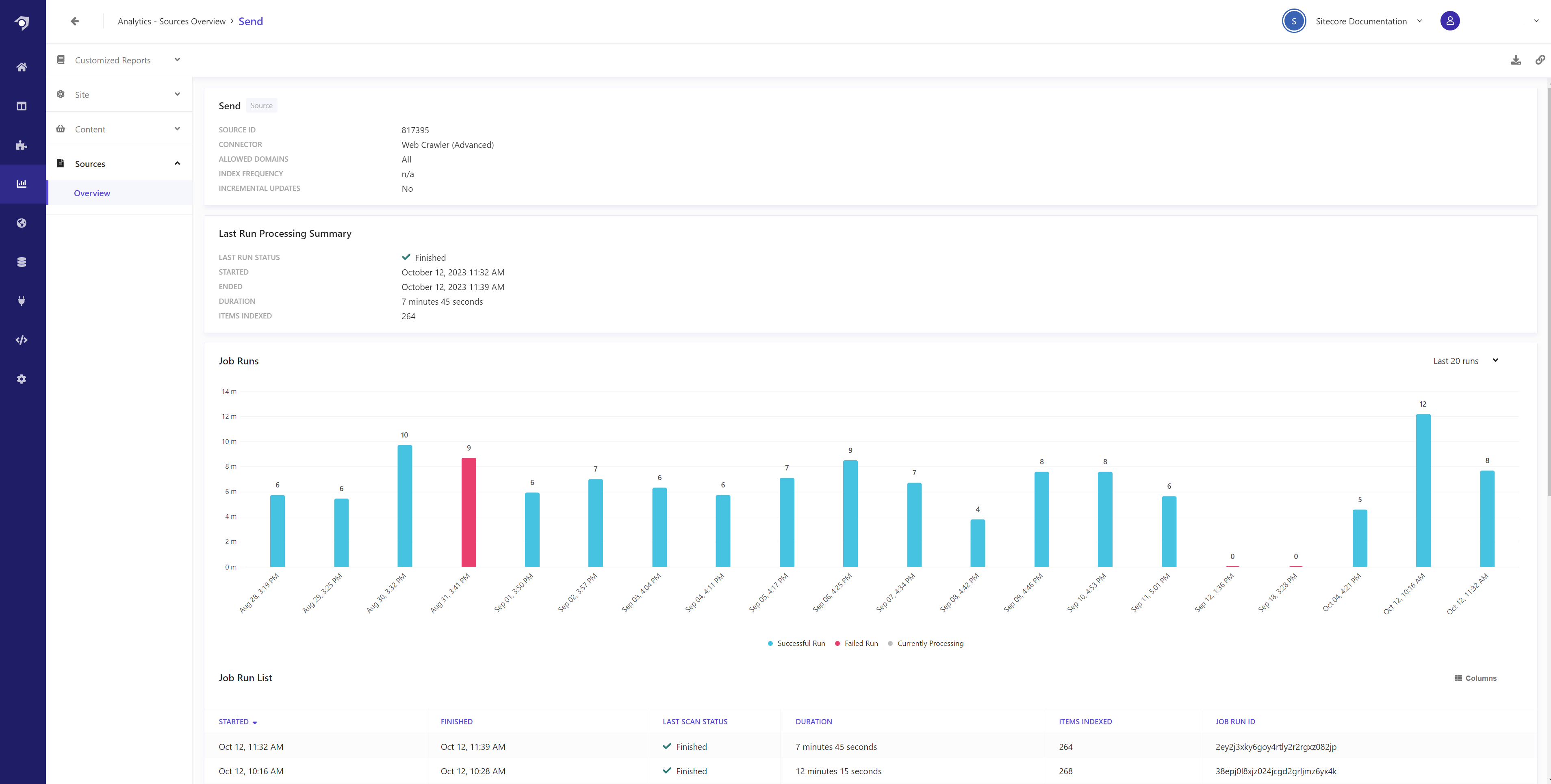
Task: Click the Sources document icon
Action: click(x=61, y=163)
